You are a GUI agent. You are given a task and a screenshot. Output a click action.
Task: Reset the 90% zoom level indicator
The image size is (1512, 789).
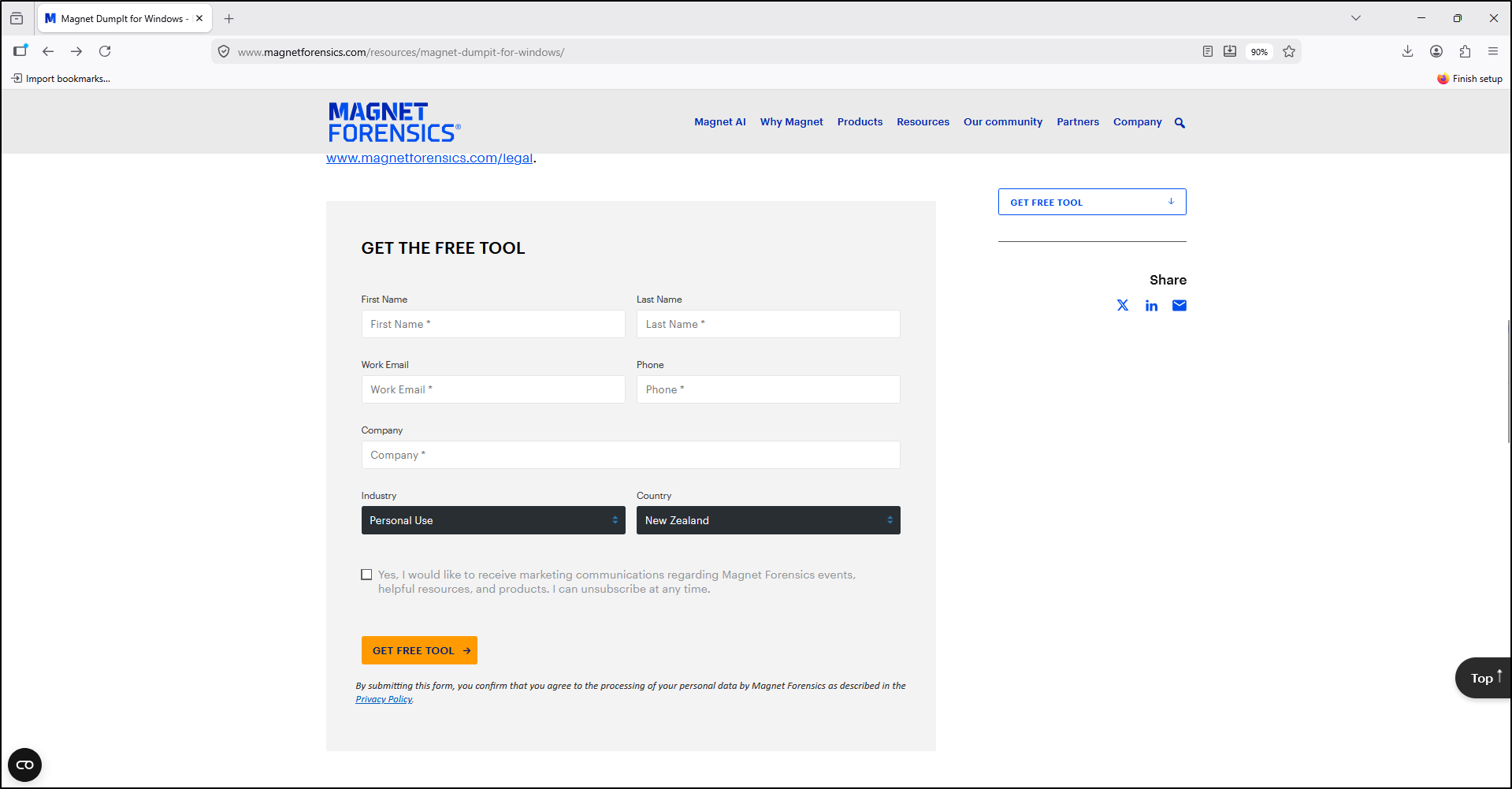[1259, 52]
